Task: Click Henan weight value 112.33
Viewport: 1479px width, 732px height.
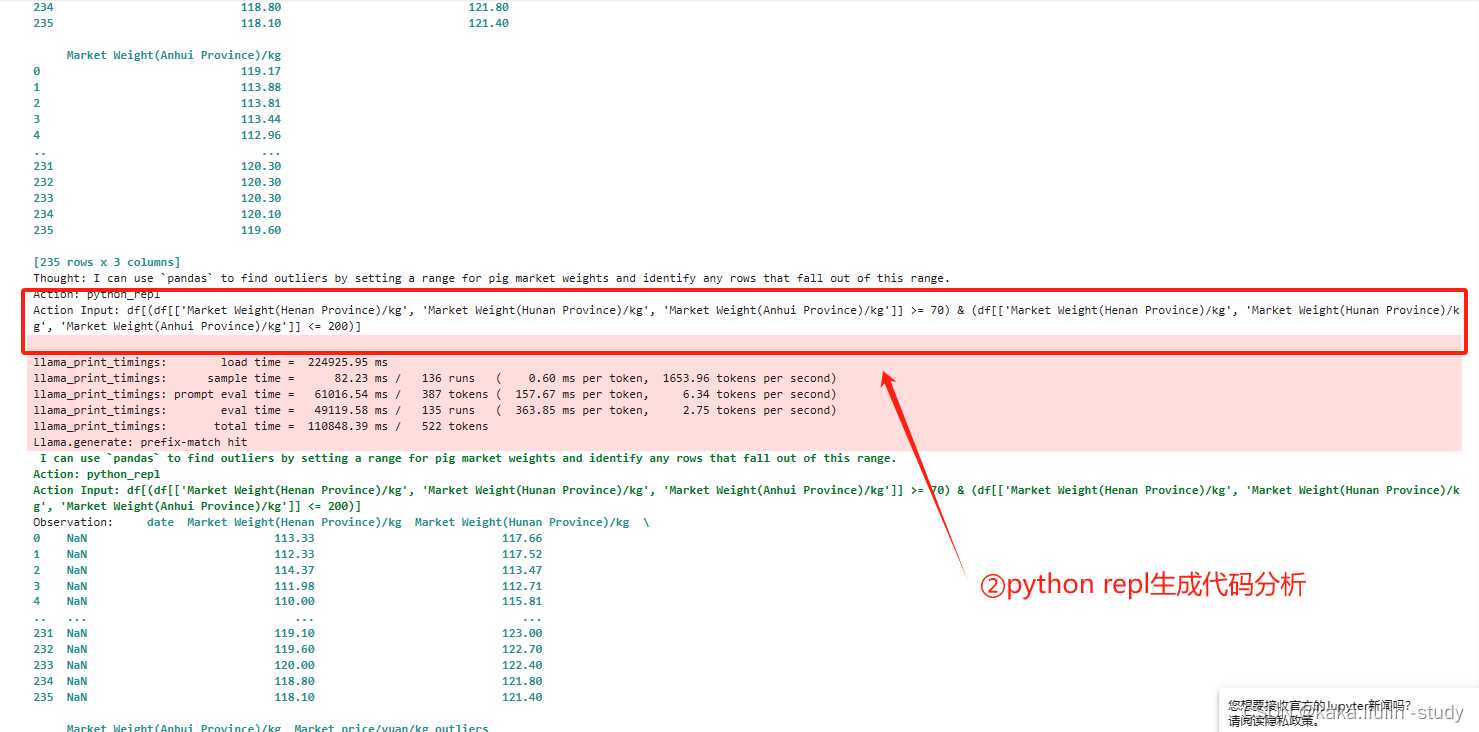Action: (294, 554)
